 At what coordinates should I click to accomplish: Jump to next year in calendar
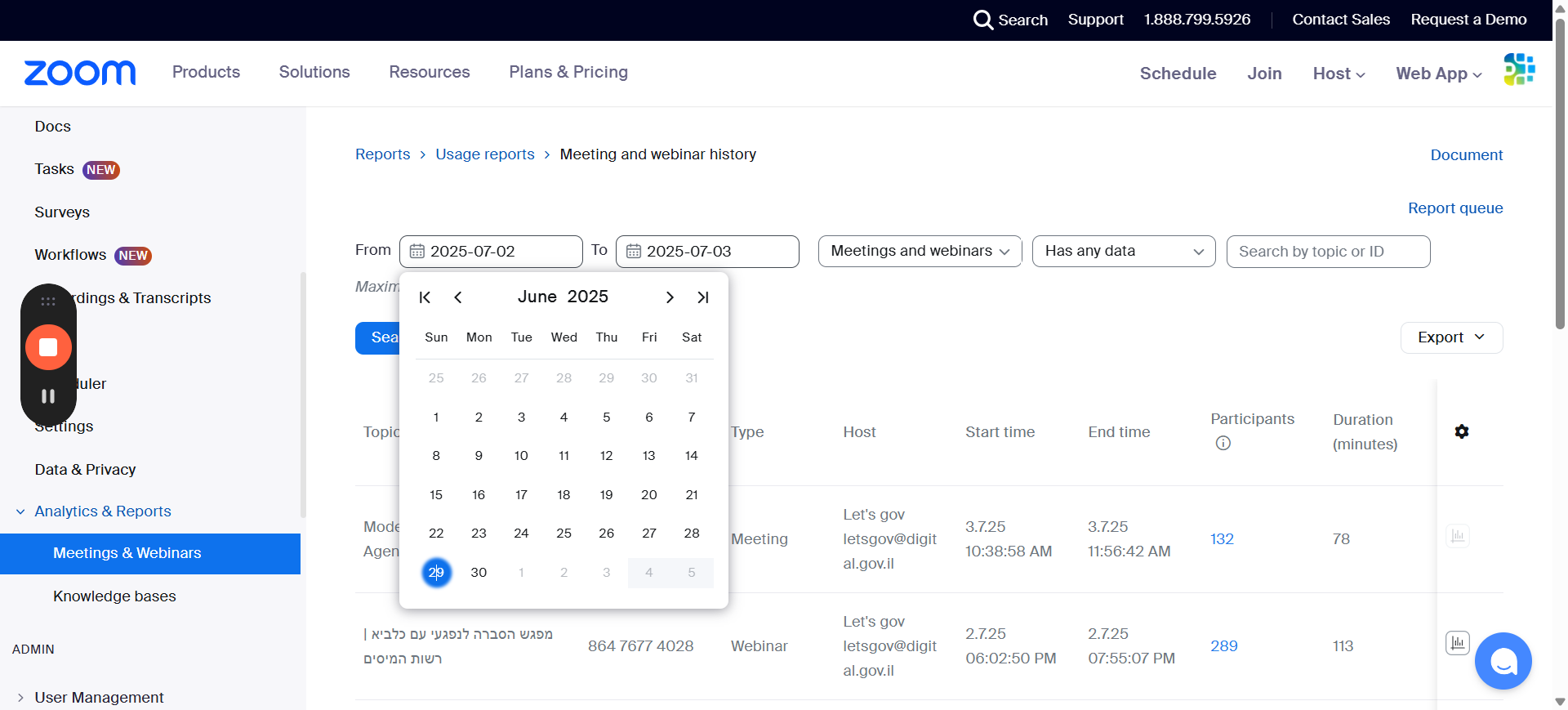(703, 297)
